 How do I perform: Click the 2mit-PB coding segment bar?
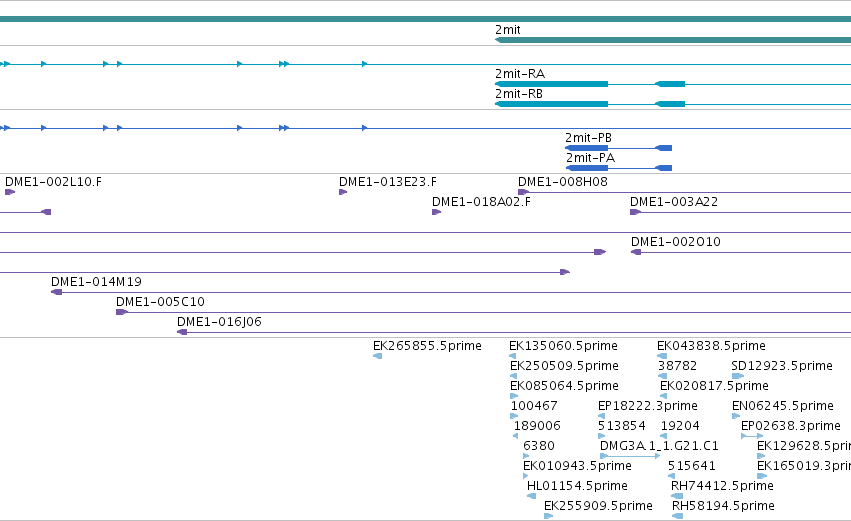586,148
